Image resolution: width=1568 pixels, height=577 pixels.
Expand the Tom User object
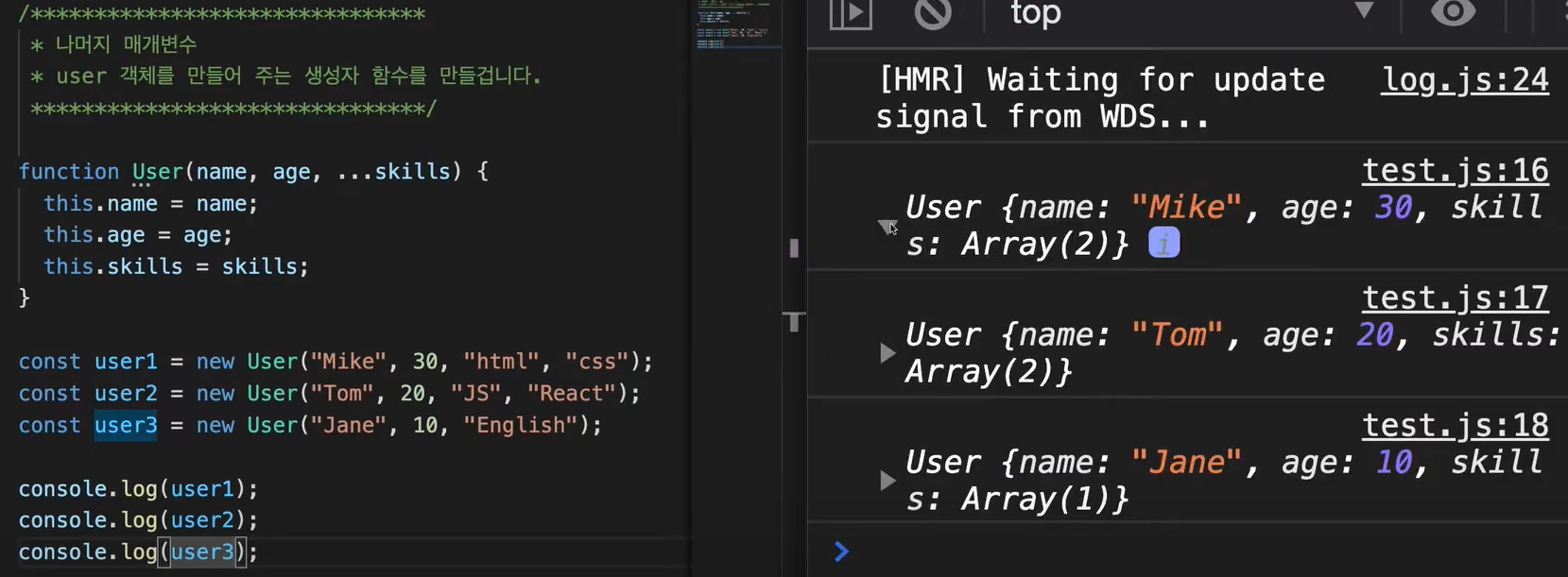pos(887,353)
